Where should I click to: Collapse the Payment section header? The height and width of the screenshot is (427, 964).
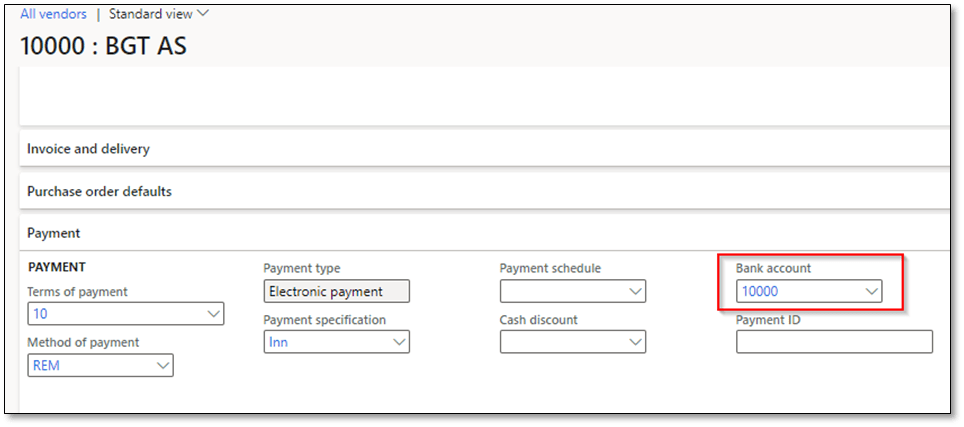click(54, 233)
